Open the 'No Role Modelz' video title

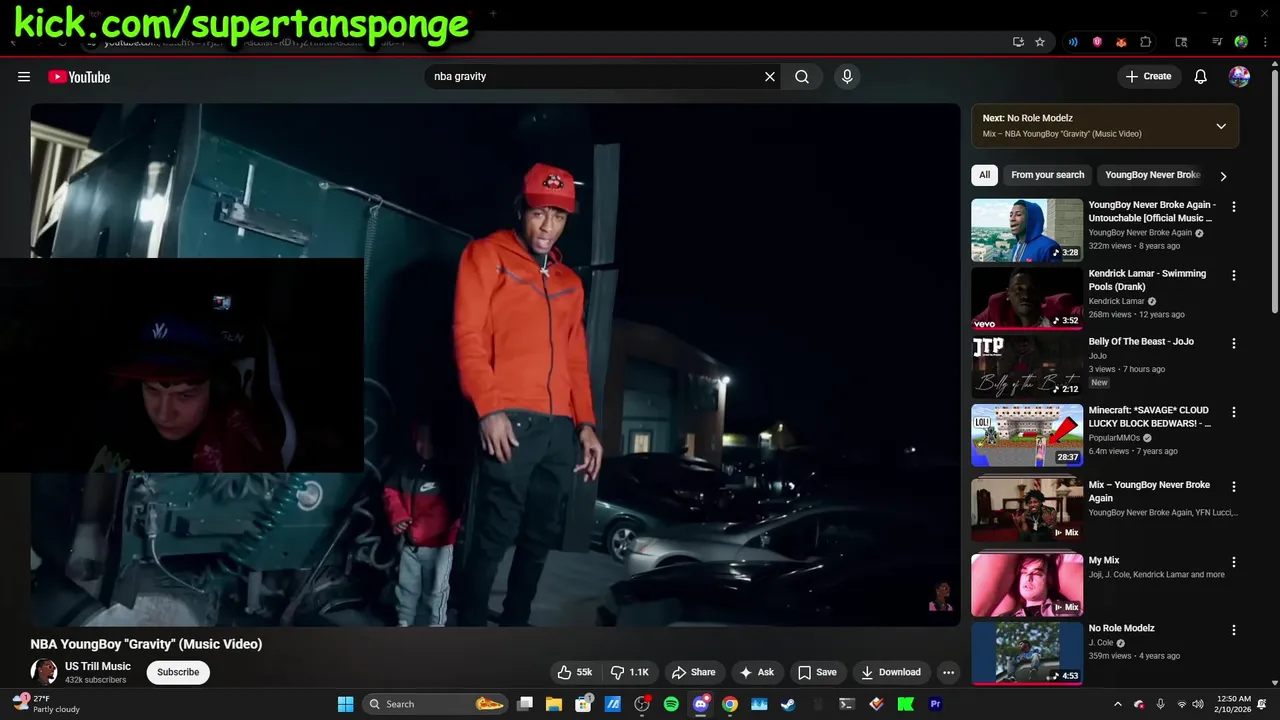click(1122, 628)
